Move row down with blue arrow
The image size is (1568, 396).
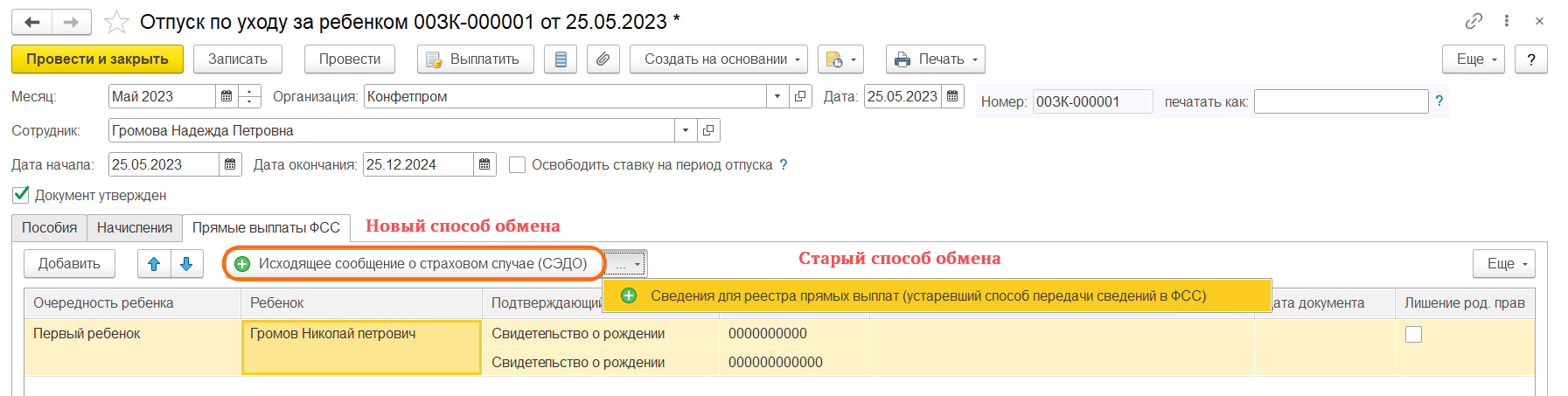click(x=186, y=264)
